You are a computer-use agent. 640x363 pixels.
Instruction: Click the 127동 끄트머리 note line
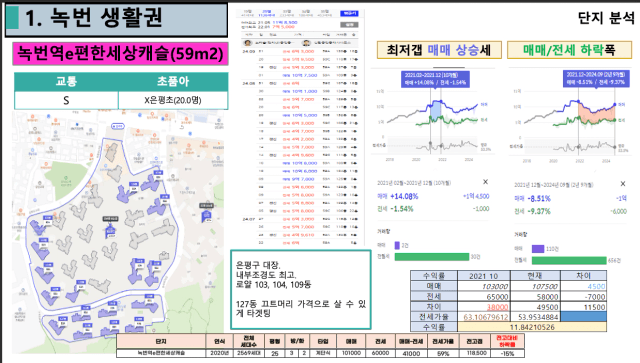pyautogui.click(x=301, y=308)
